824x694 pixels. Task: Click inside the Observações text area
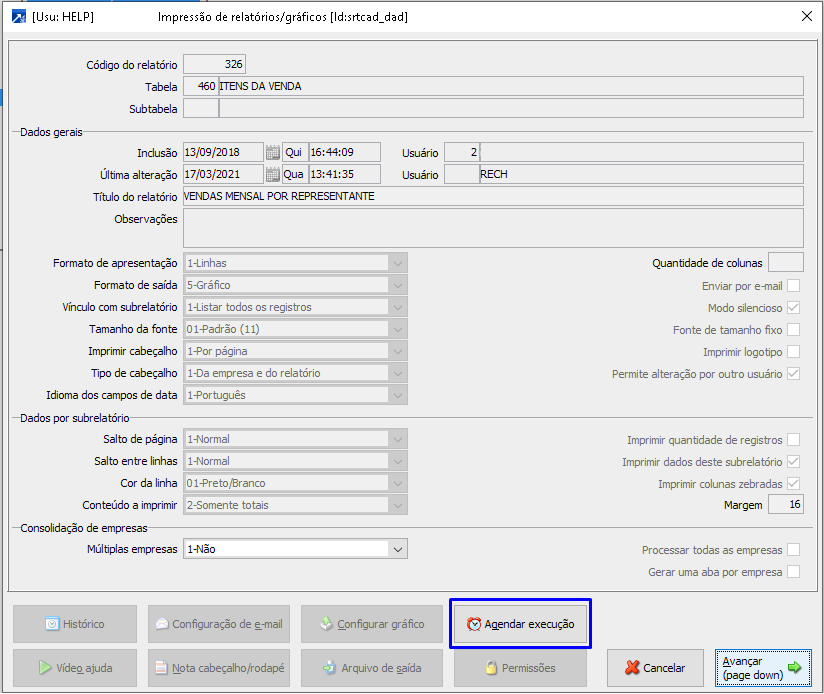493,228
